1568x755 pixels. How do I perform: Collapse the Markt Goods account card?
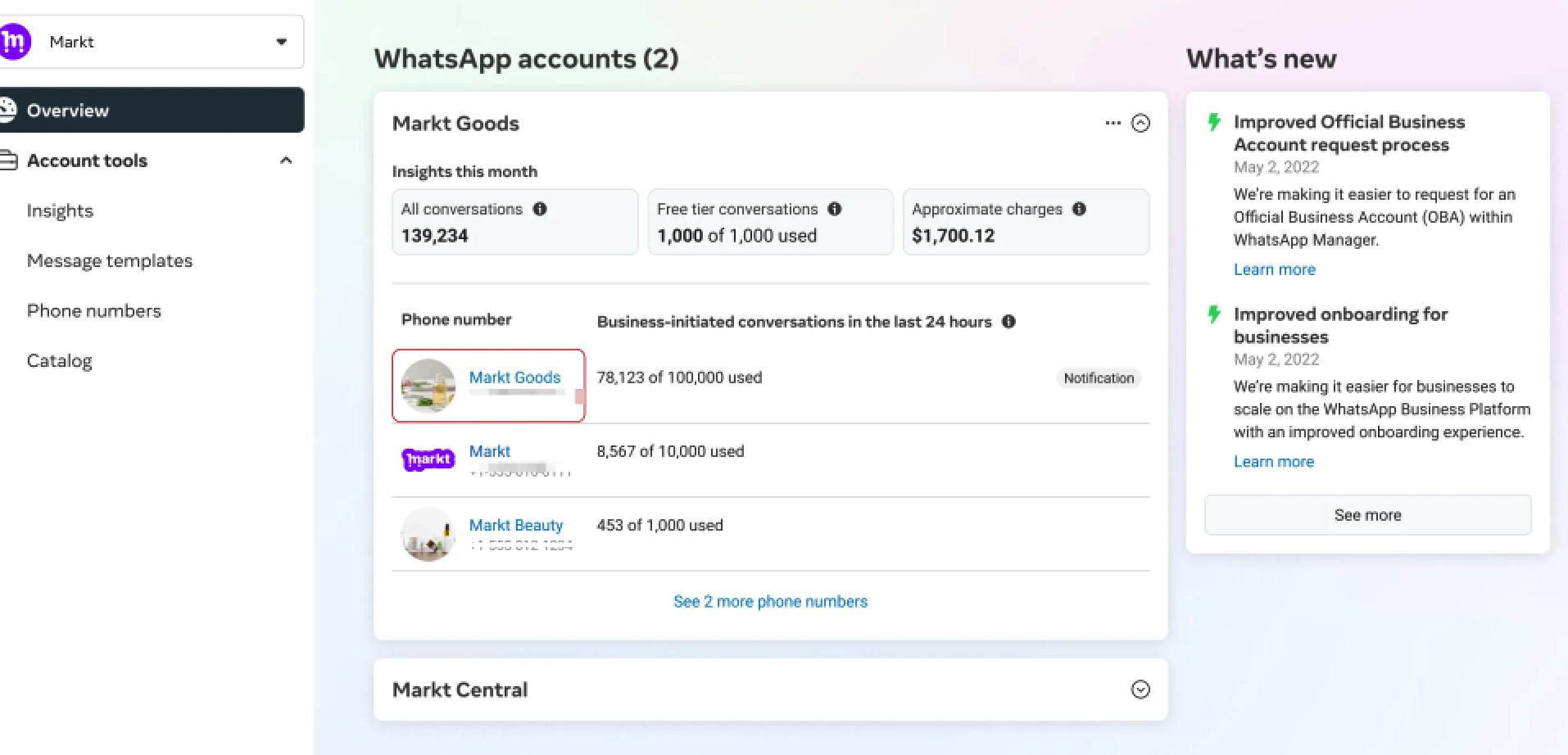click(1140, 123)
